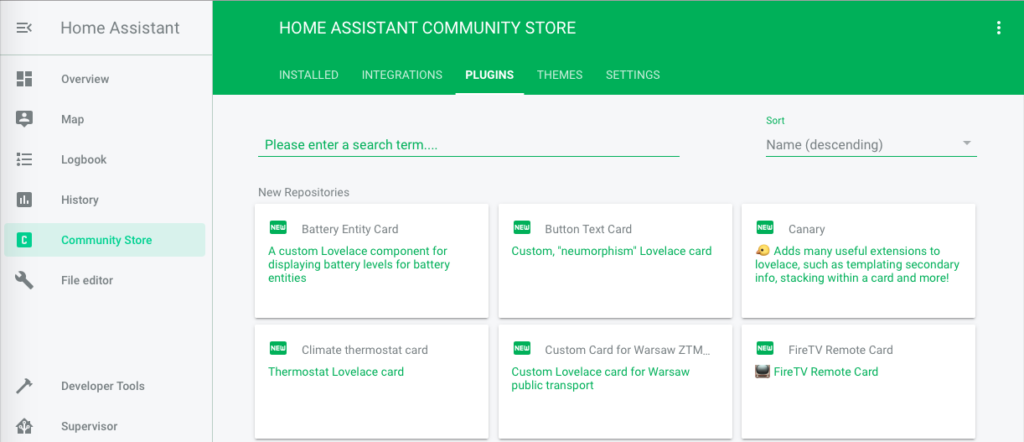Switch to the Installed tab

309,75
